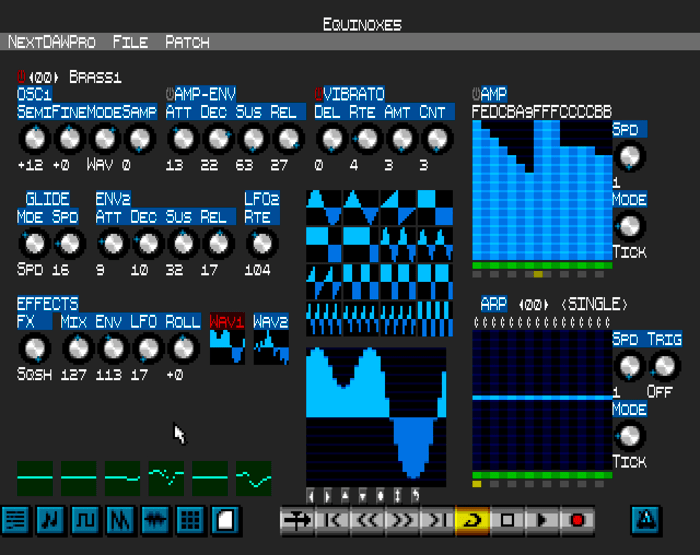
Task: Open the music note pattern editor icon
Action: pos(50,520)
